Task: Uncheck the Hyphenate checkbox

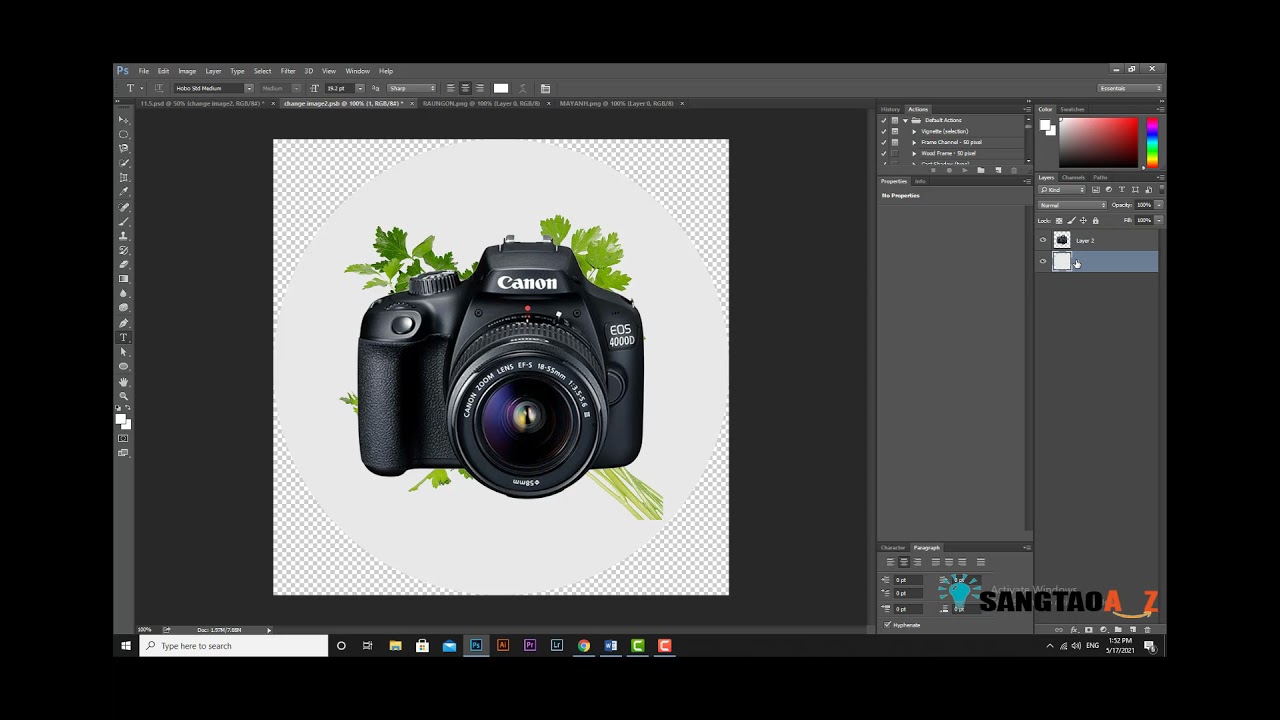Action: tap(887, 625)
